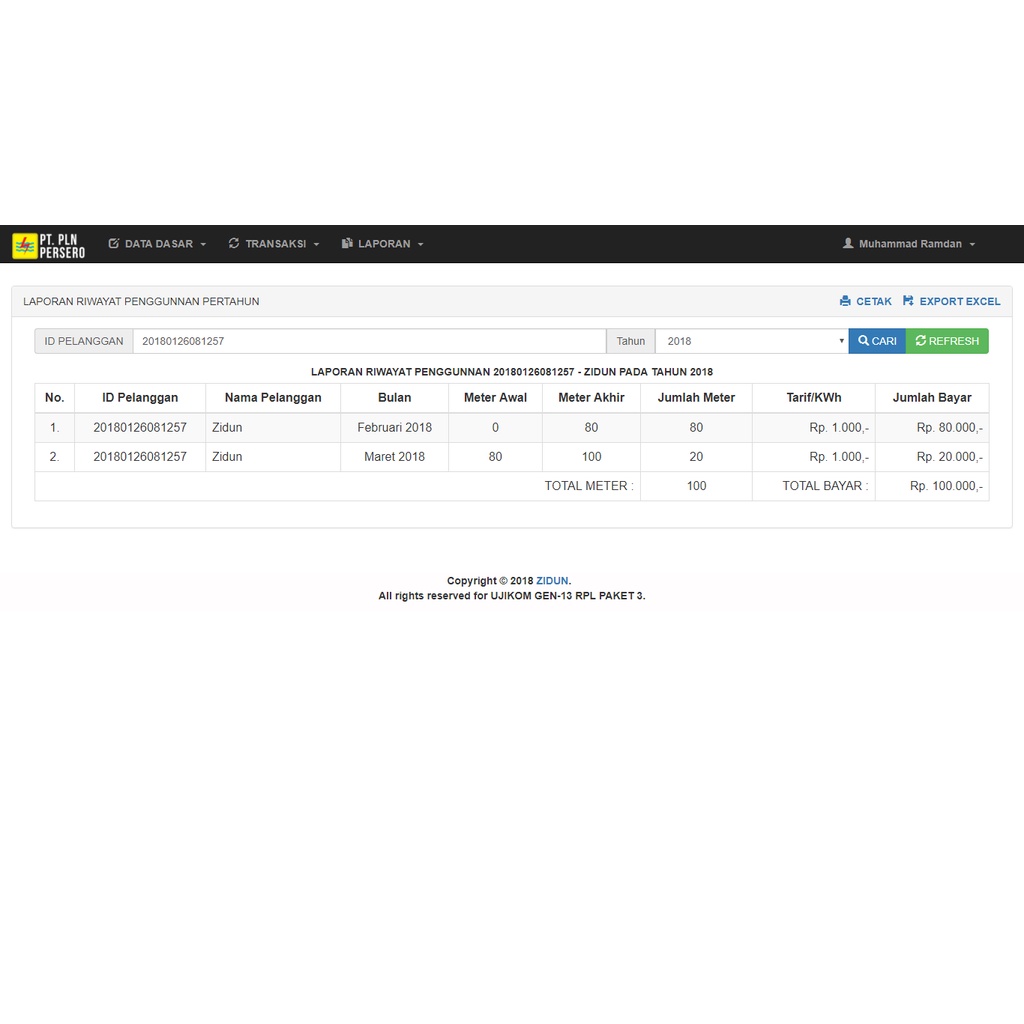
Task: Click the refresh icon in the green button
Action: click(x=921, y=341)
